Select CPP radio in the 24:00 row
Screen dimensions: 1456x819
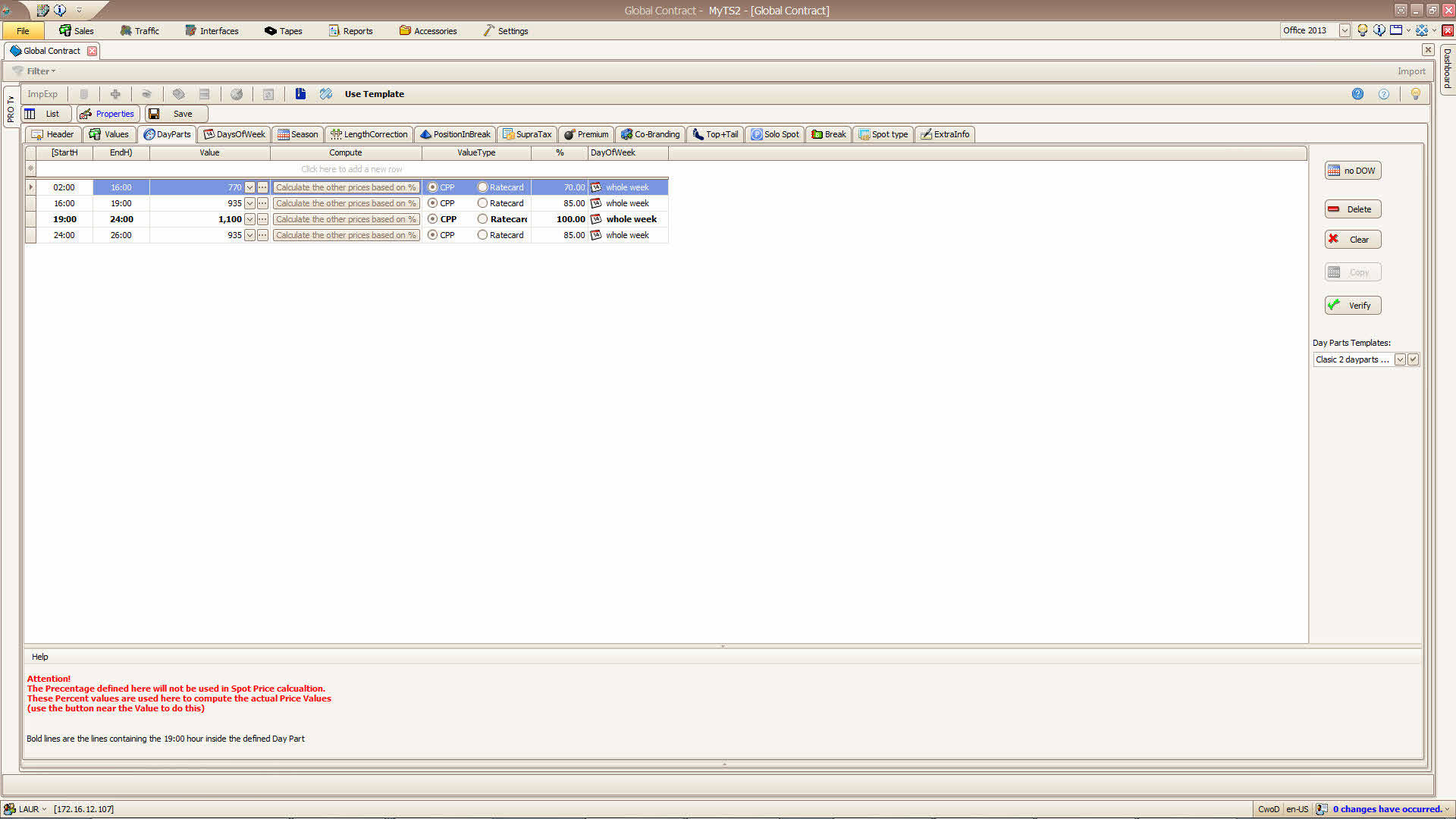tap(432, 235)
